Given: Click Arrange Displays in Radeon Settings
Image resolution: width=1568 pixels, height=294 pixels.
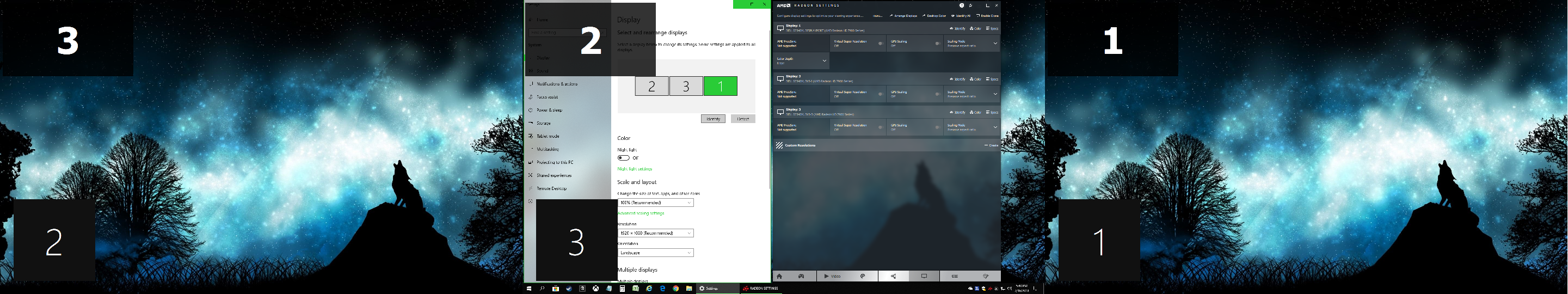Looking at the screenshot, I should tap(903, 16).
